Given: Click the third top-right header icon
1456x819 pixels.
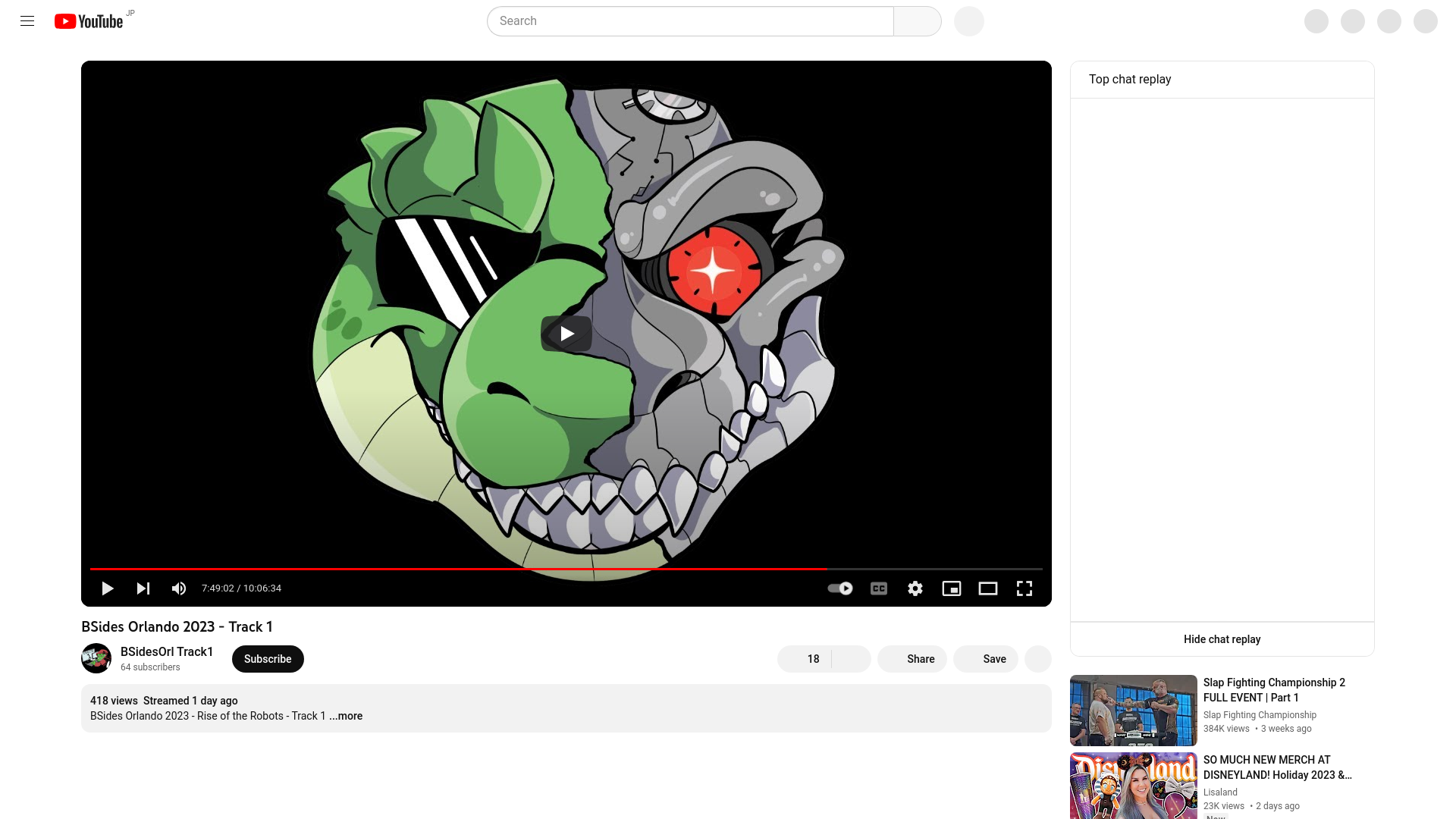Looking at the screenshot, I should click(x=1389, y=21).
